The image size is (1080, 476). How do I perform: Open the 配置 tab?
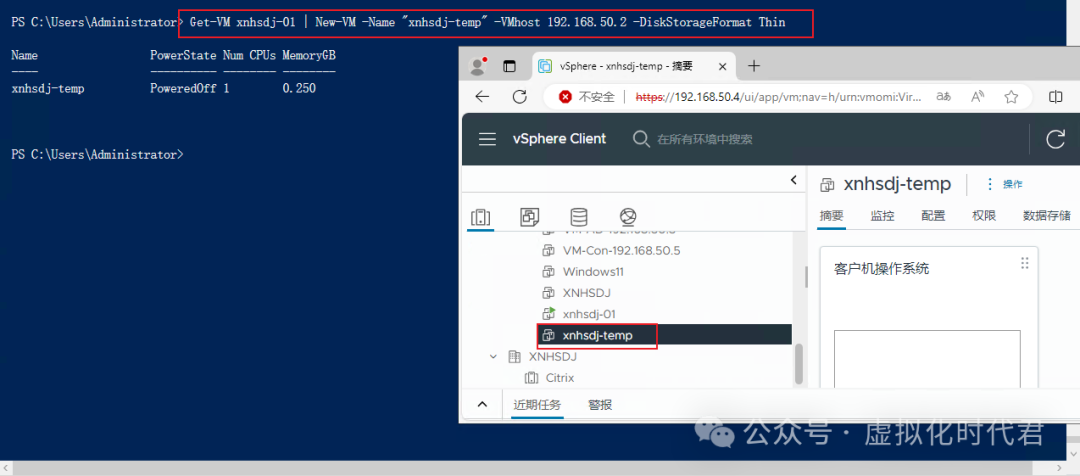click(933, 216)
